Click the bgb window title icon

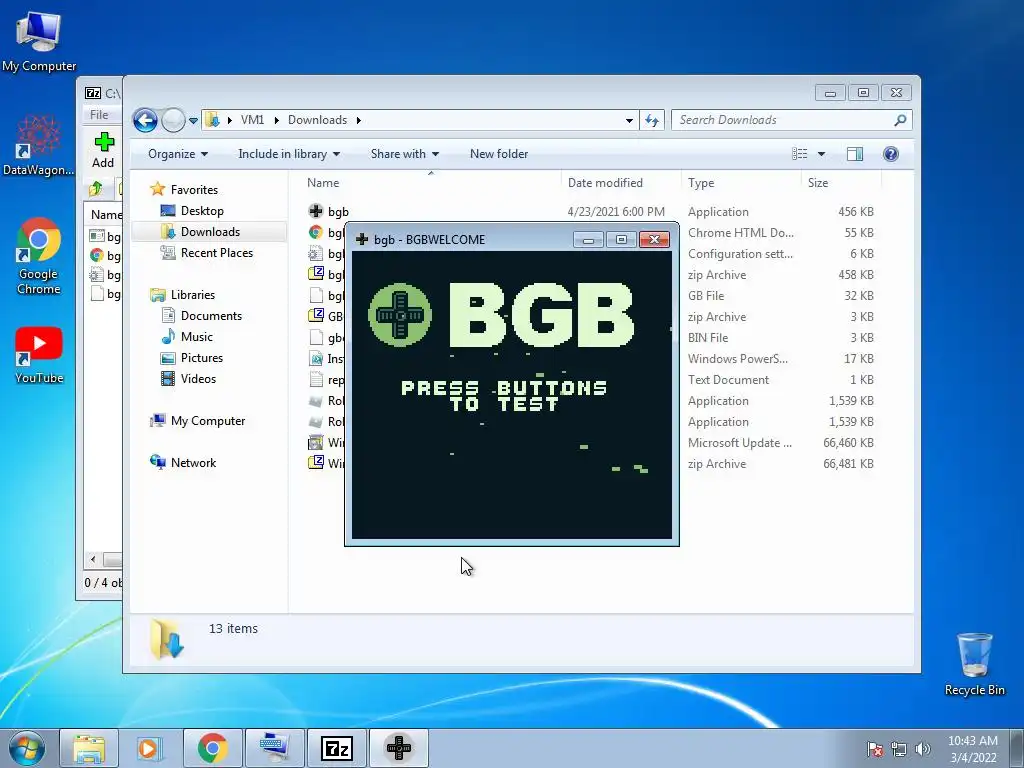362,240
